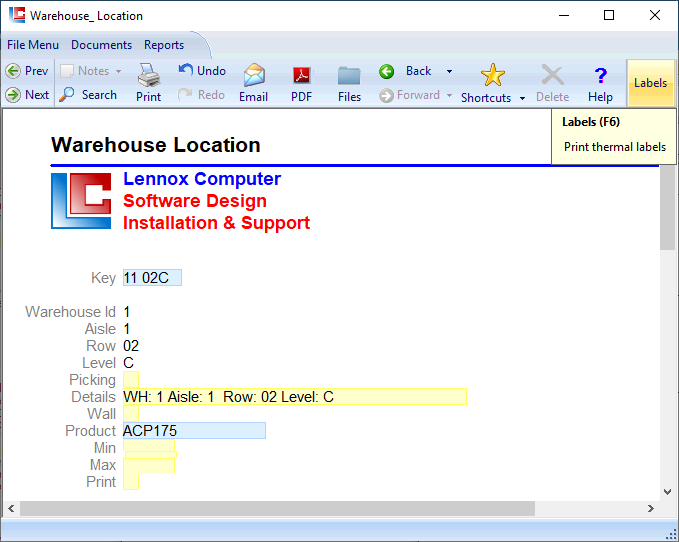Click the green Back arrow icon

click(387, 71)
